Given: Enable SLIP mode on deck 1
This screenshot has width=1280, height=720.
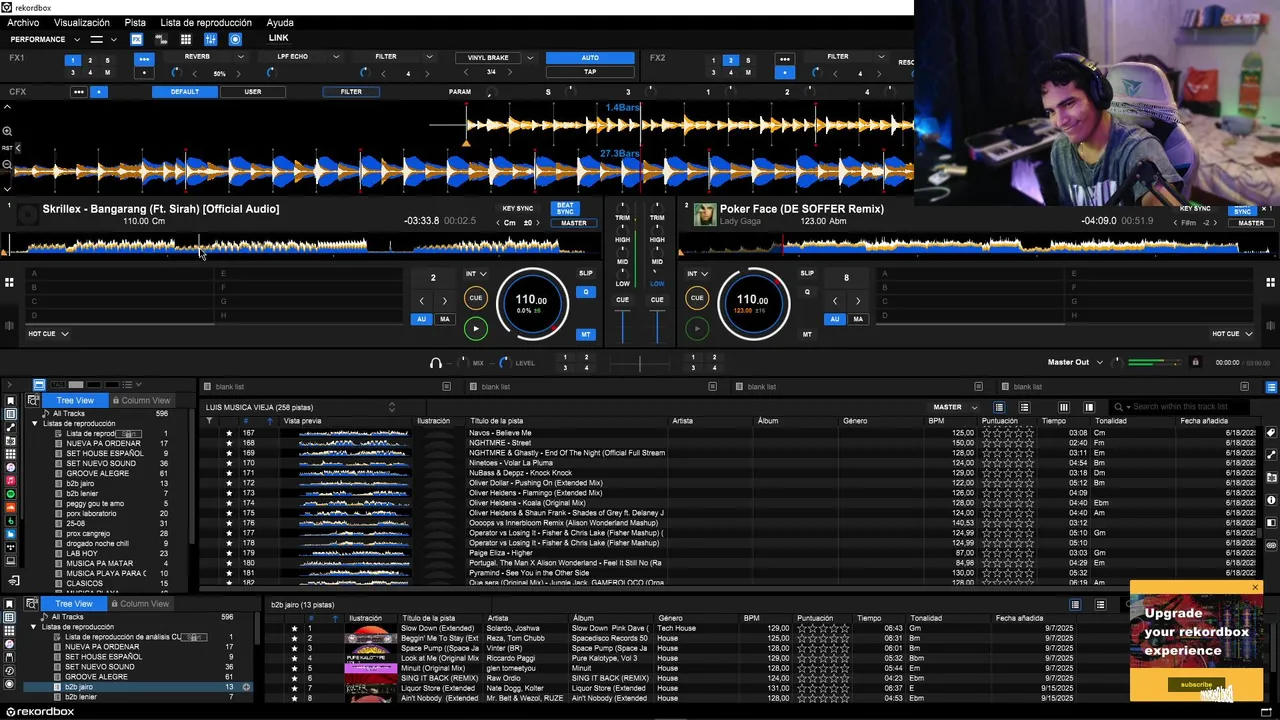Looking at the screenshot, I should 586,273.
